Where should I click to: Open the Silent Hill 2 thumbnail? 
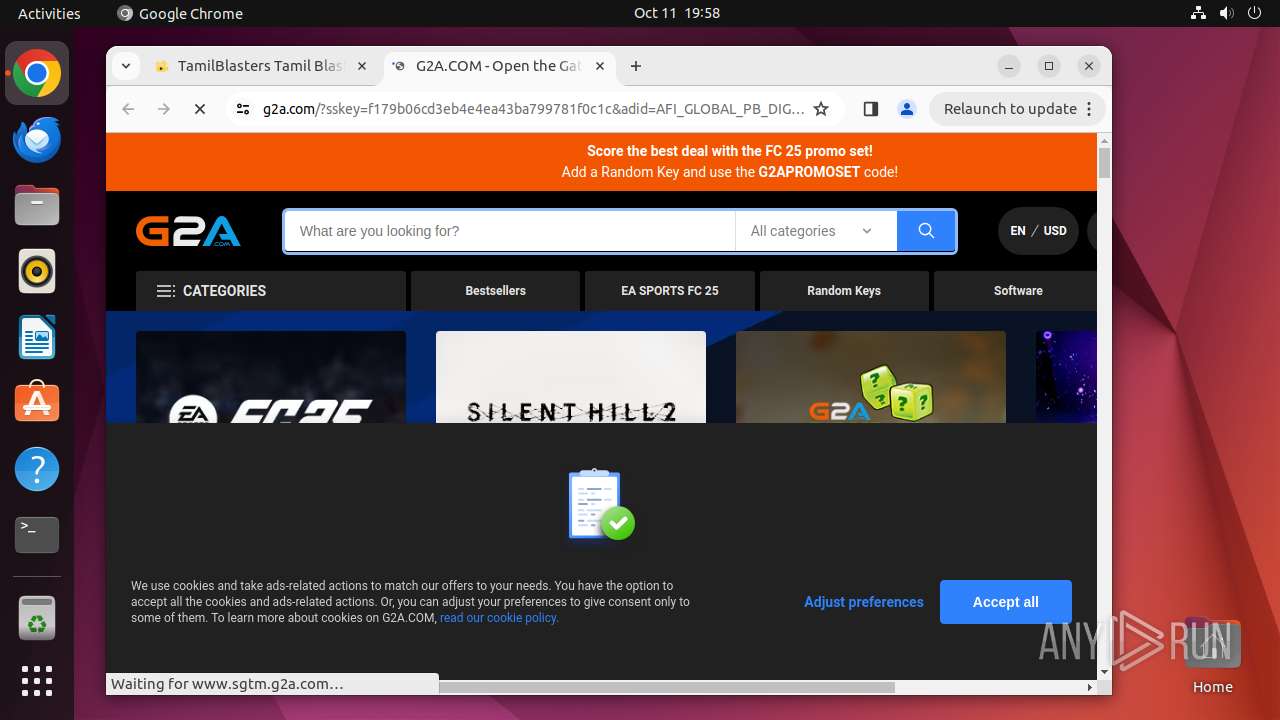pyautogui.click(x=571, y=377)
